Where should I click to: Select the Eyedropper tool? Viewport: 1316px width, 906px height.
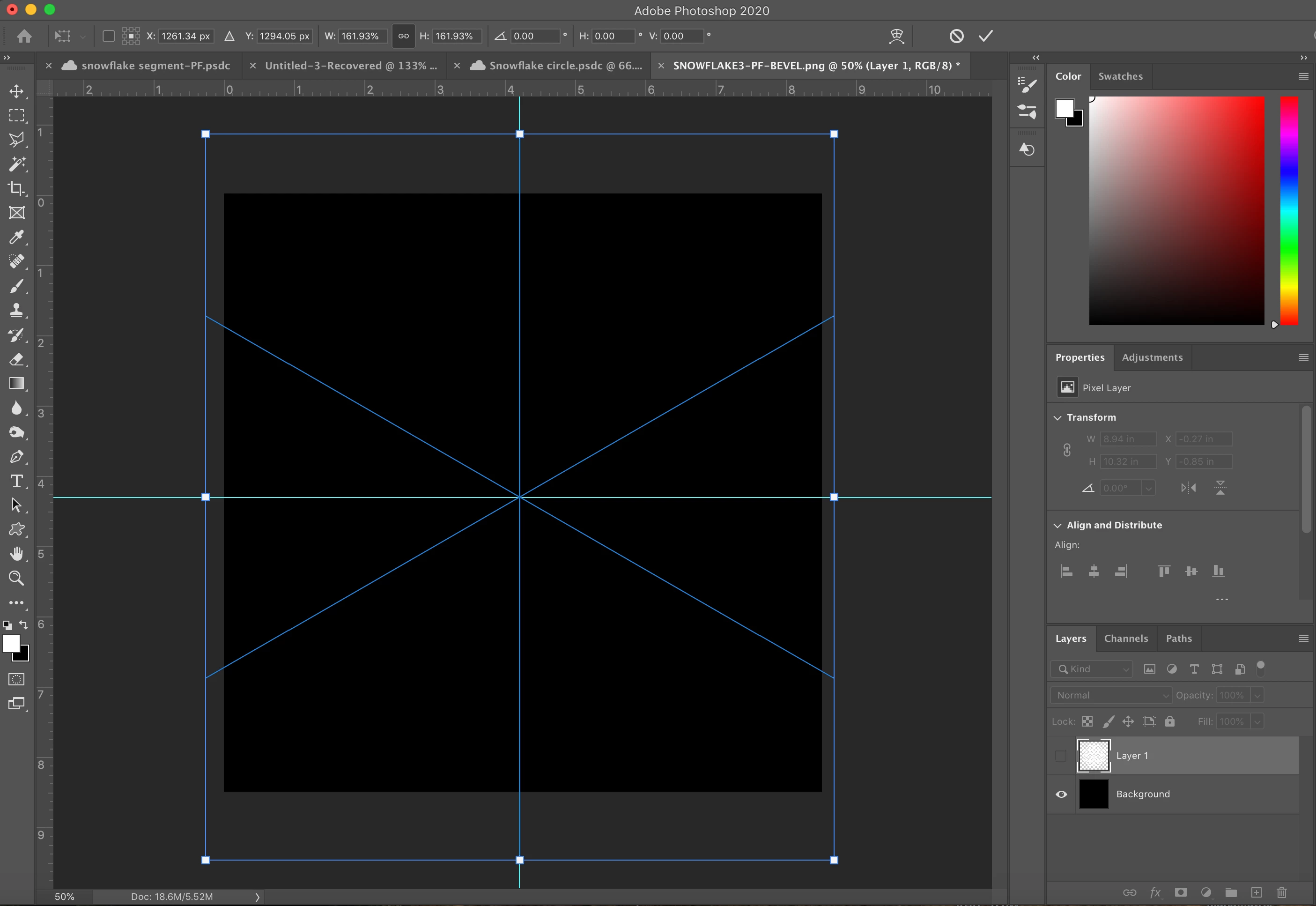pyautogui.click(x=16, y=238)
